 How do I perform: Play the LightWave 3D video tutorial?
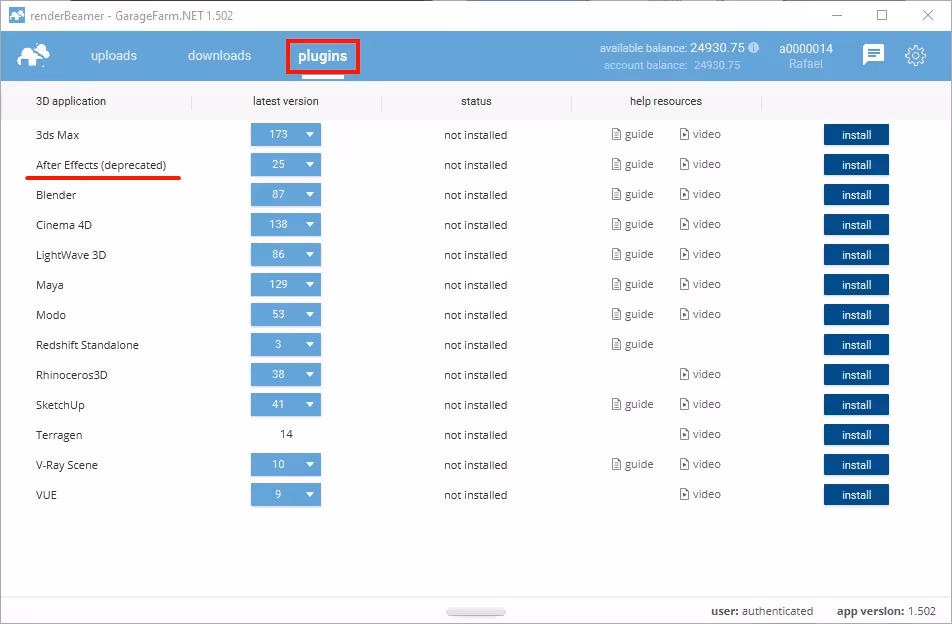700,254
